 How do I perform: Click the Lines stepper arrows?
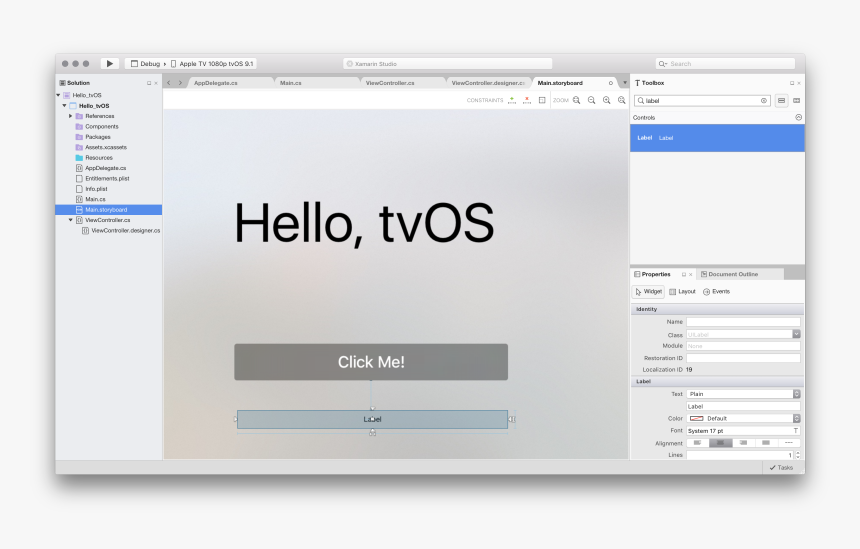click(797, 455)
